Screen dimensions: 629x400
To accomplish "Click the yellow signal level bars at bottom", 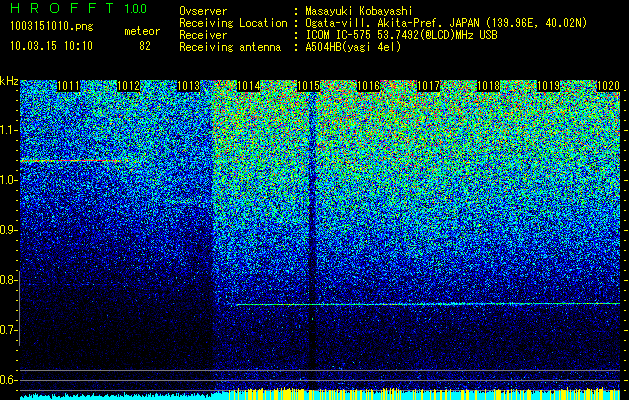I will point(424,394).
